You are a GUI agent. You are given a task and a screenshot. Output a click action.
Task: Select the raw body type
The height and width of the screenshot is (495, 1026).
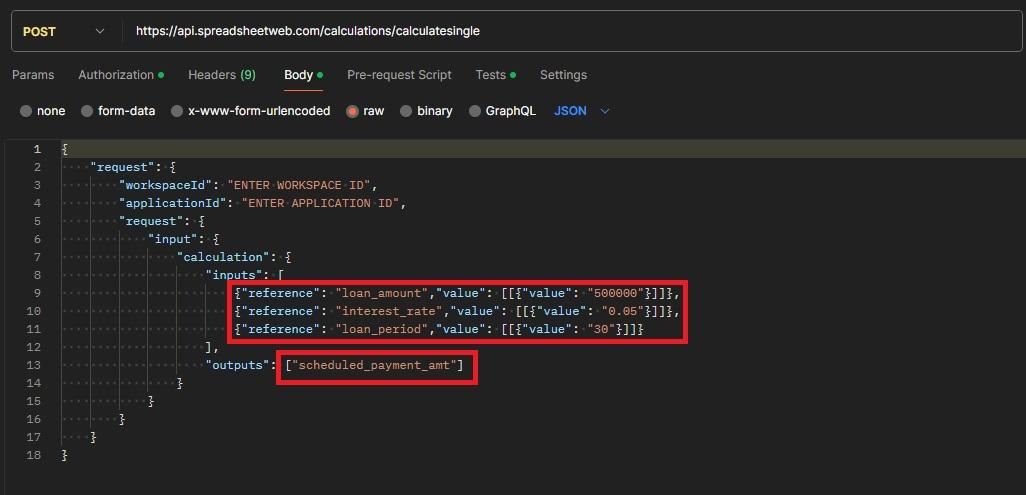click(x=365, y=111)
